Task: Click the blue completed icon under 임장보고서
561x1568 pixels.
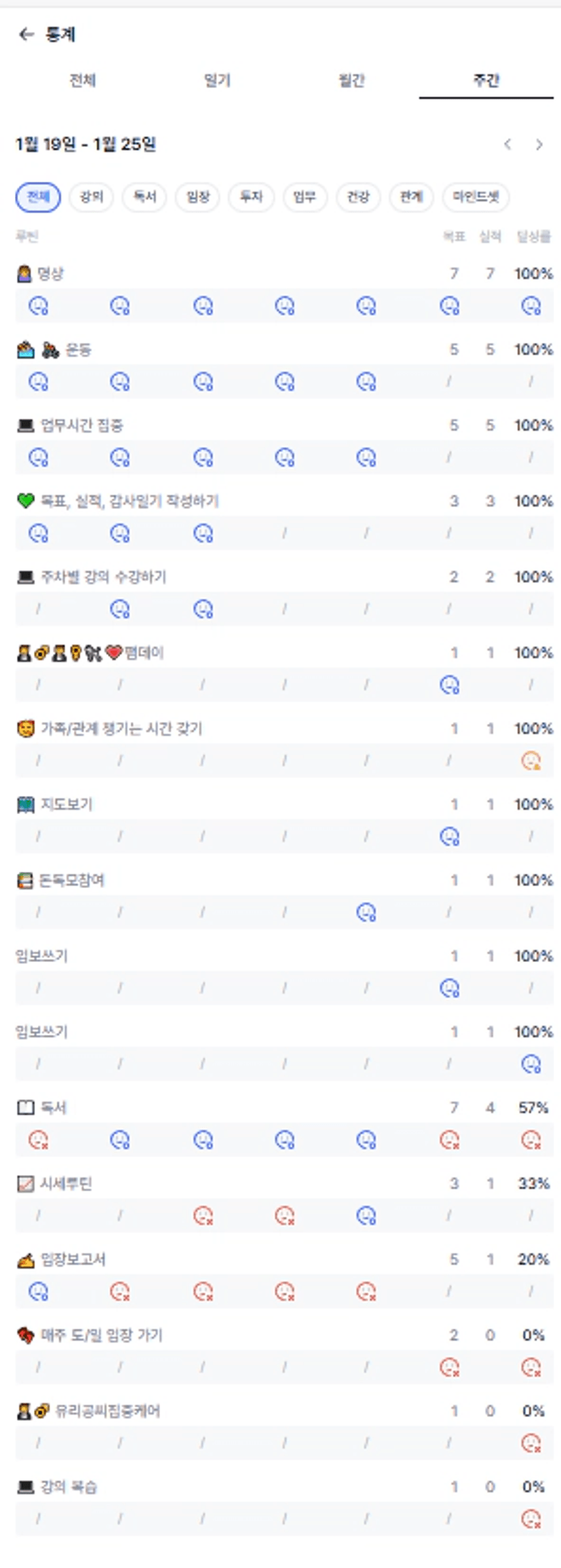Action: pyautogui.click(x=39, y=1292)
